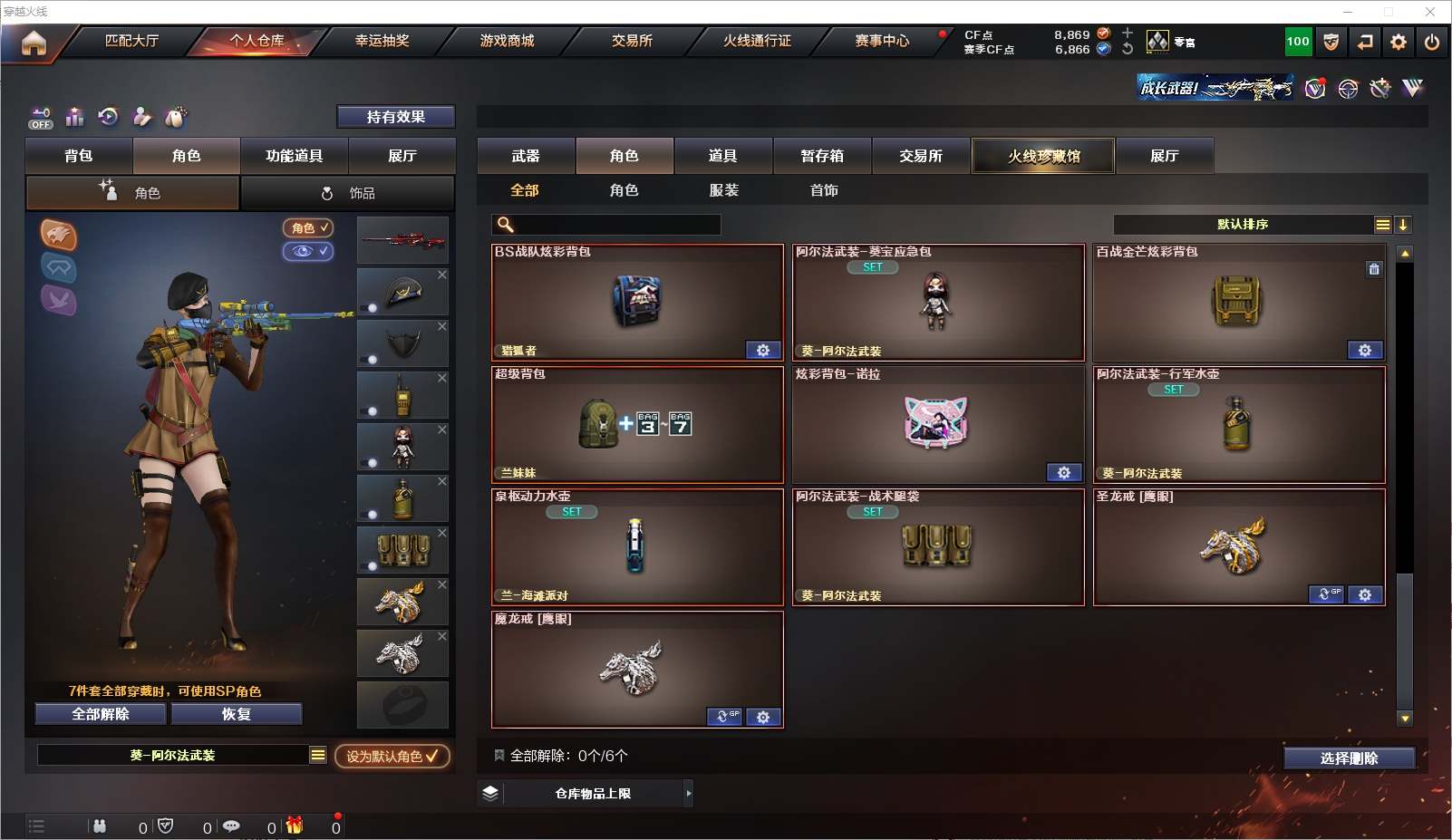The width and height of the screenshot is (1452, 840).
Task: Toggle the eye visibility option
Action: (x=308, y=251)
